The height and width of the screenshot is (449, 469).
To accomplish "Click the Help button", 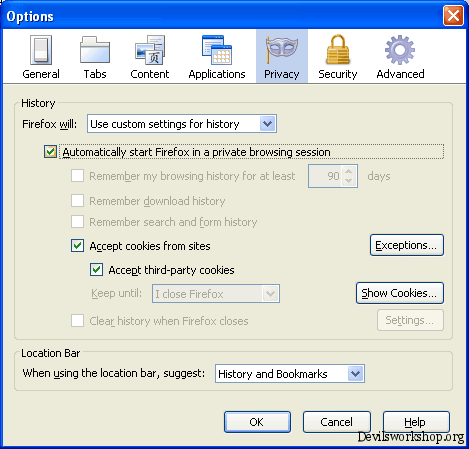I will coord(416,422).
